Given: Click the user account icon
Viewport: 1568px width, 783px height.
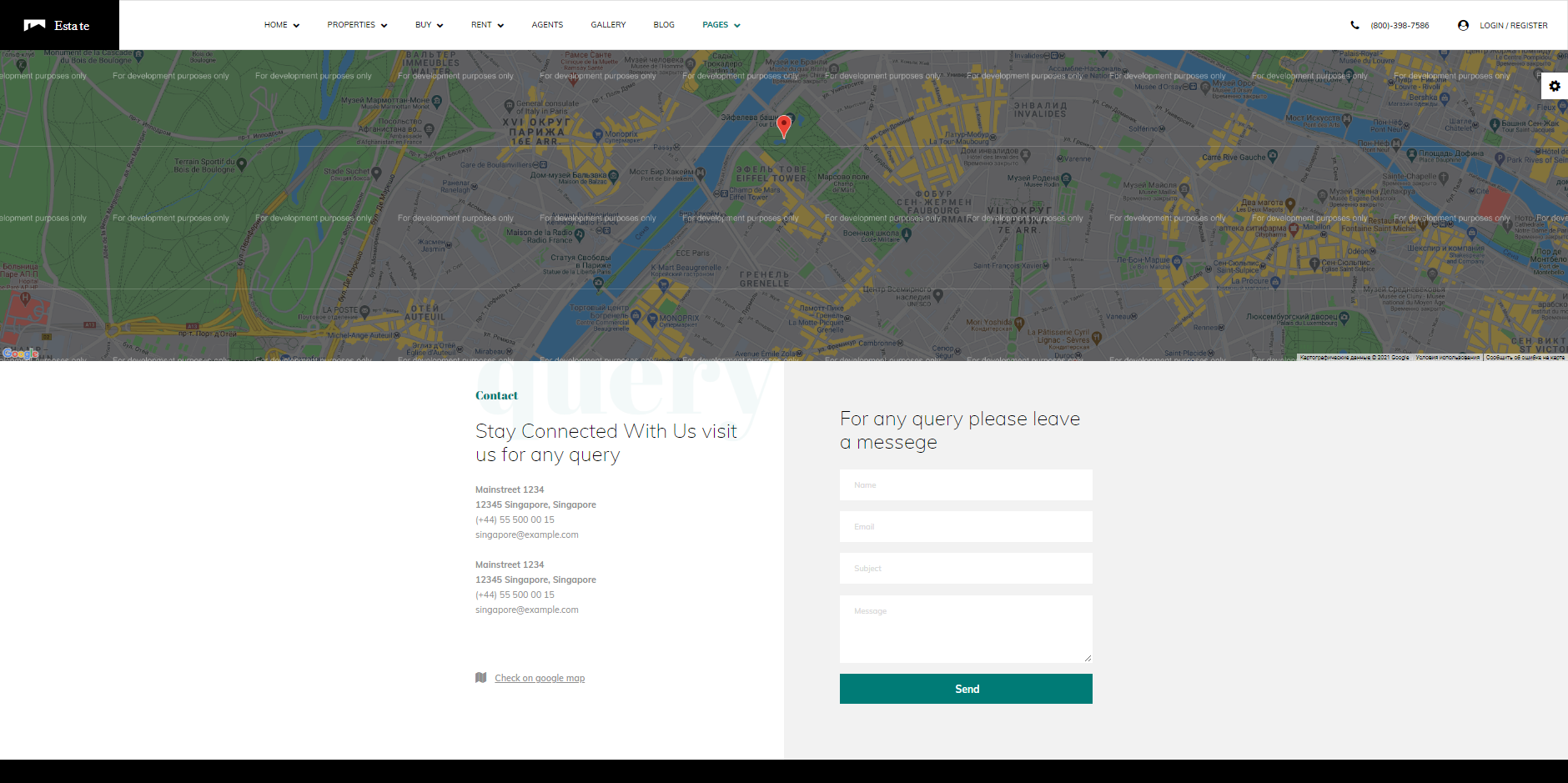Looking at the screenshot, I should pos(1463,25).
